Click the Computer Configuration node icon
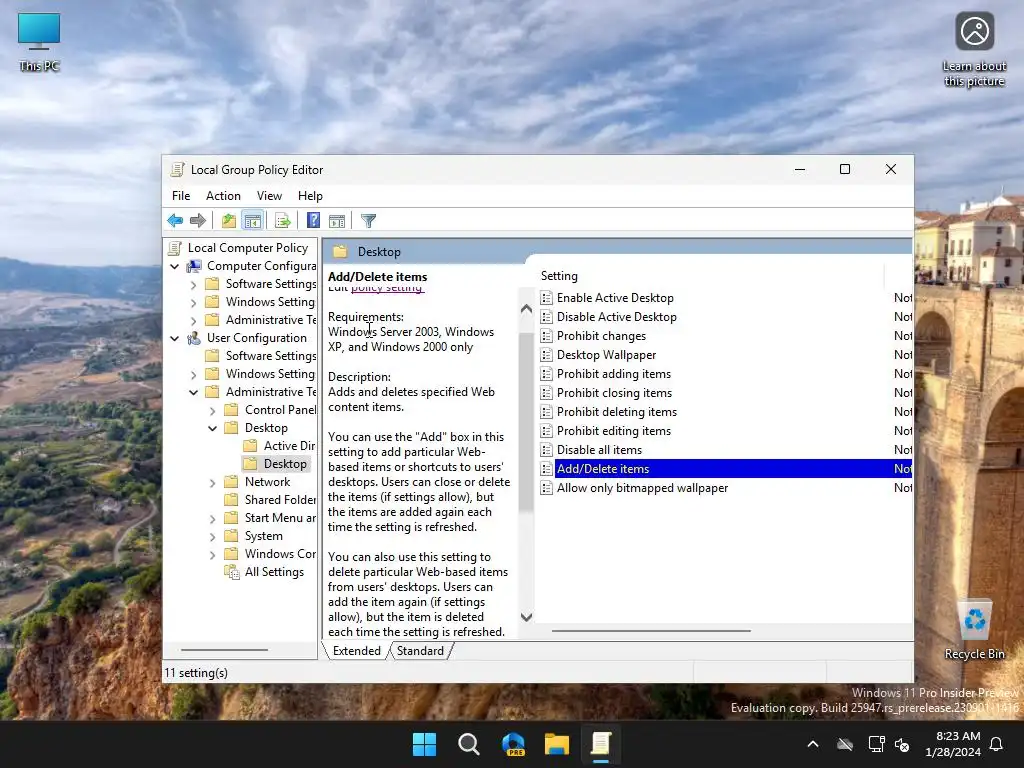 pyautogui.click(x=194, y=266)
